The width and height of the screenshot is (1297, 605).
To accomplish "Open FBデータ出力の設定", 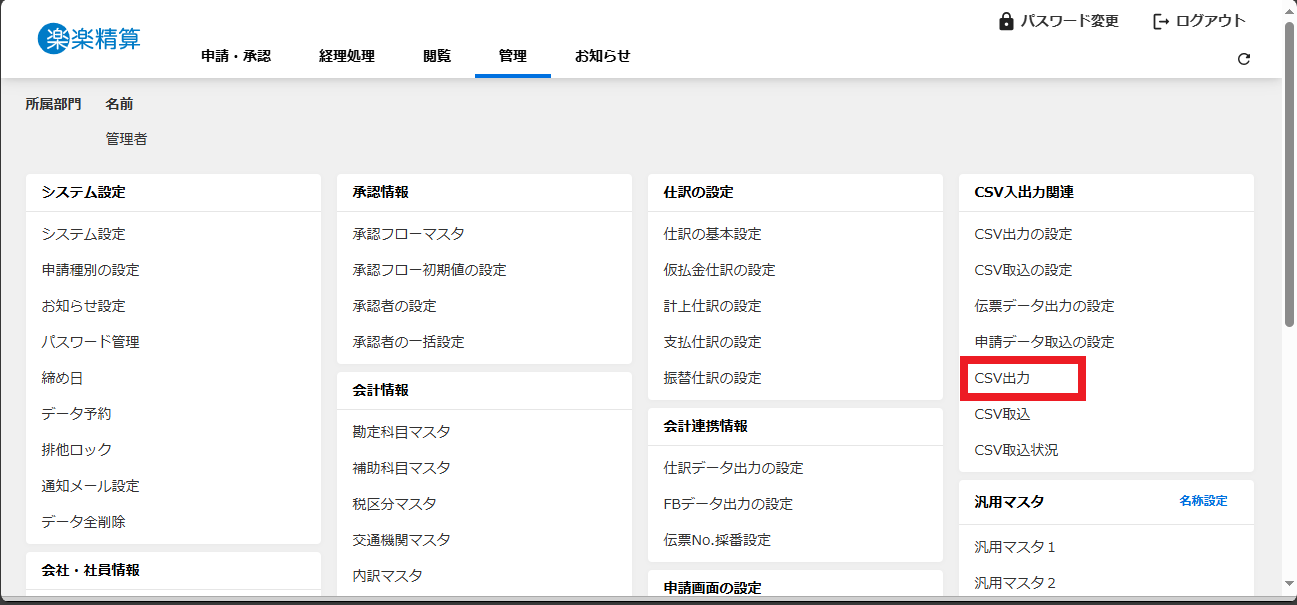I will [x=728, y=504].
